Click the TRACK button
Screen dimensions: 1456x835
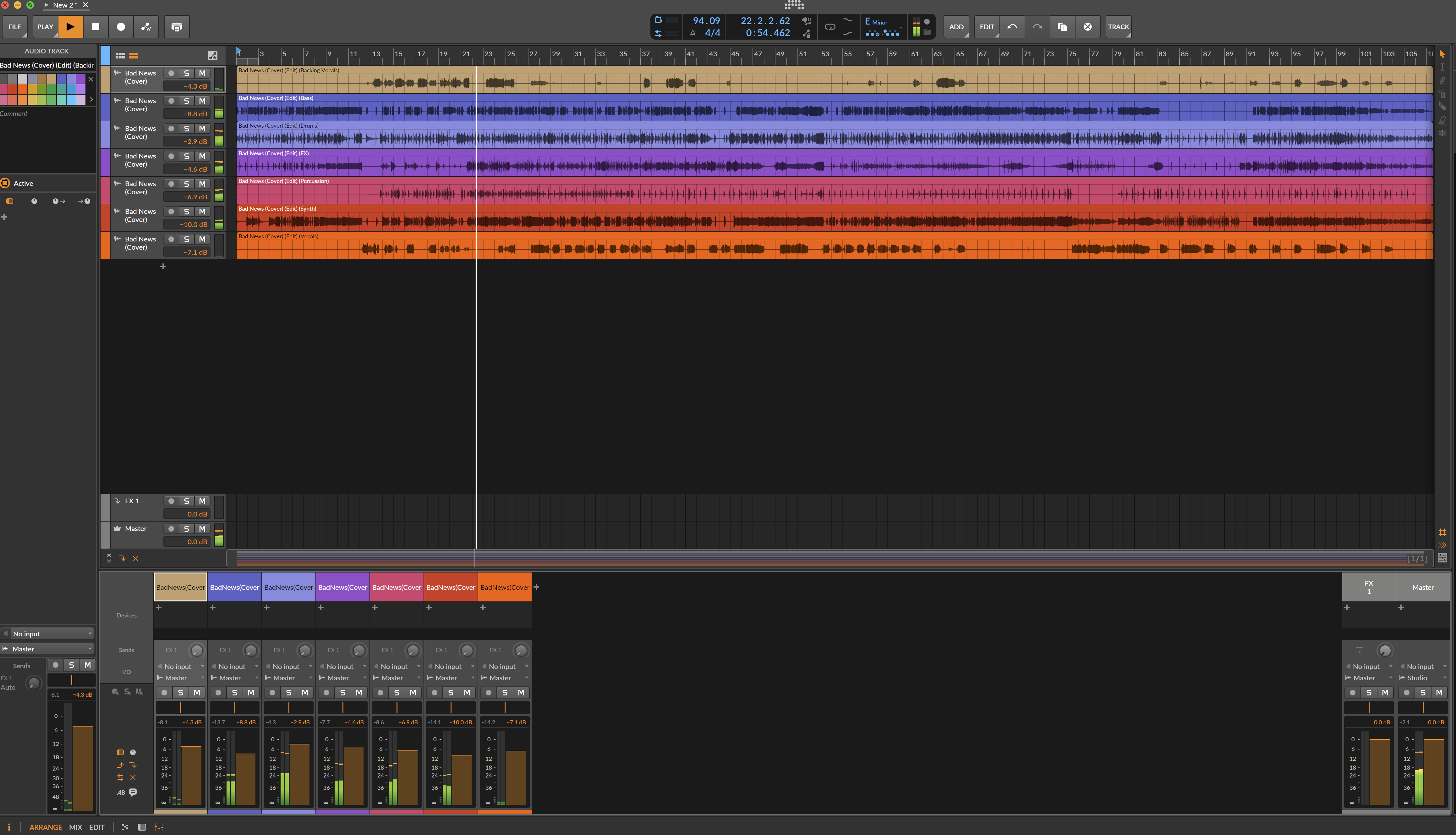click(1118, 27)
